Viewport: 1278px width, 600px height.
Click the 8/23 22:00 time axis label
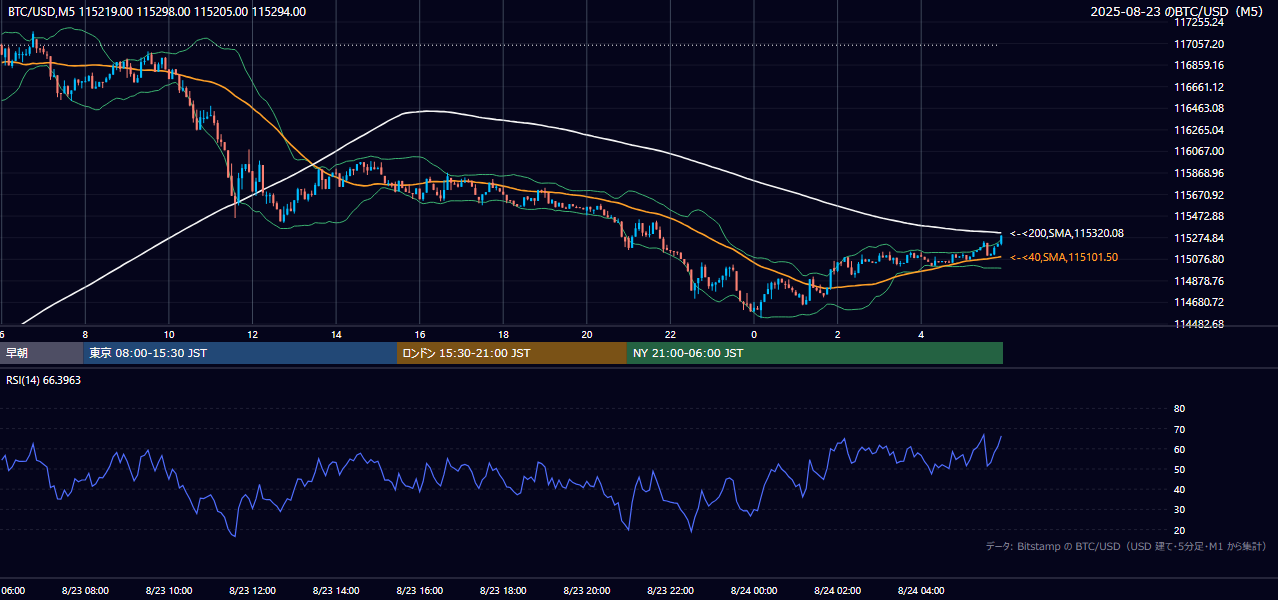(671, 590)
